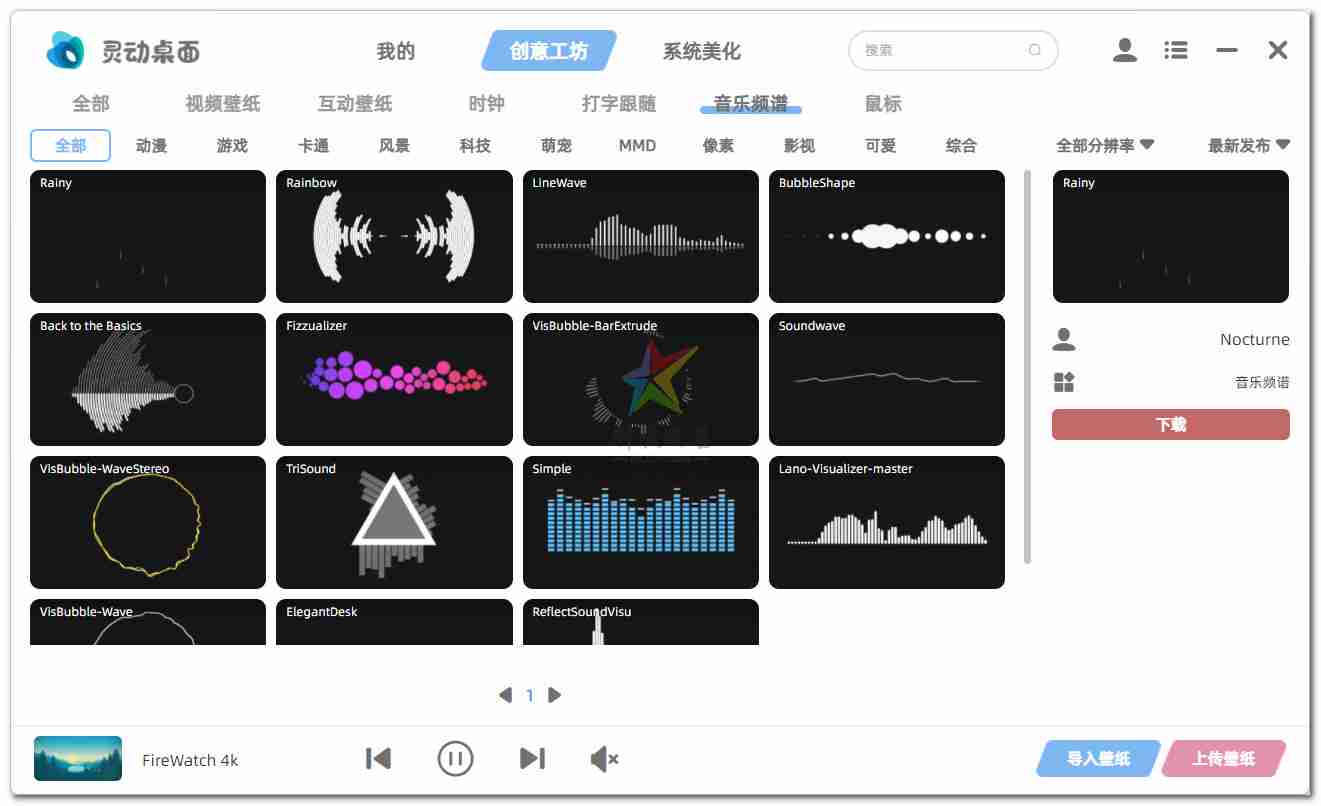Go to next page arrow
Image resolution: width=1321 pixels, height=806 pixels.
pos(555,695)
